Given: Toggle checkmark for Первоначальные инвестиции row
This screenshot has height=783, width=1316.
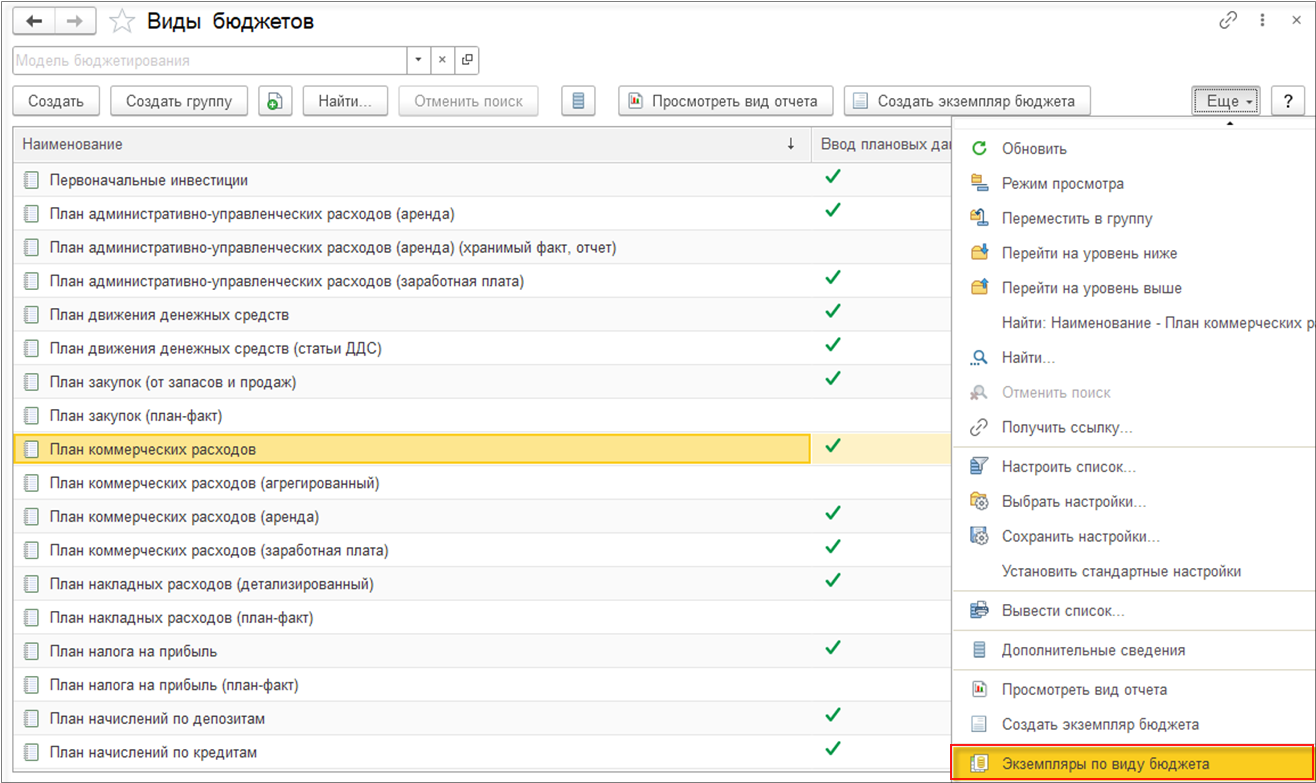Looking at the screenshot, I should click(x=832, y=177).
